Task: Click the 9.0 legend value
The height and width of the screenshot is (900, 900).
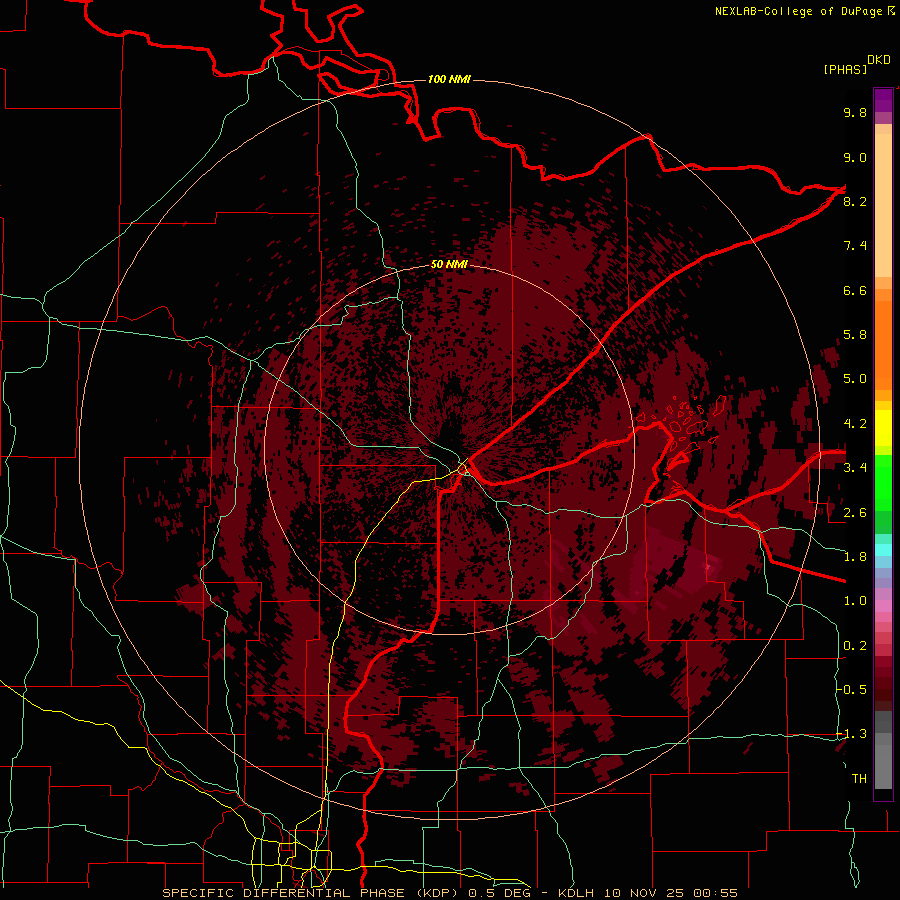Action: tap(855, 157)
